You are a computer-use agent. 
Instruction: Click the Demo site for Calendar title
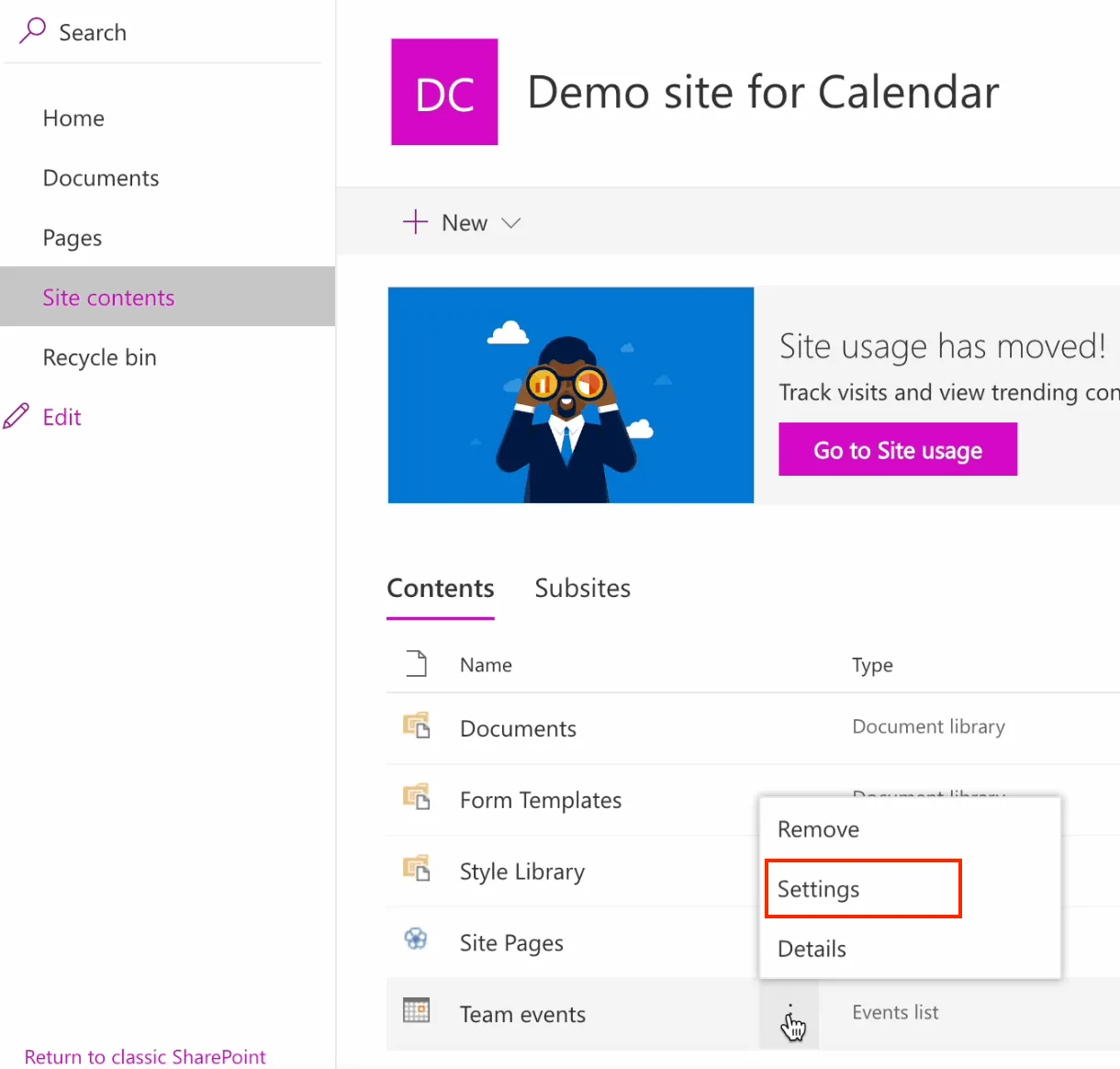(x=763, y=92)
